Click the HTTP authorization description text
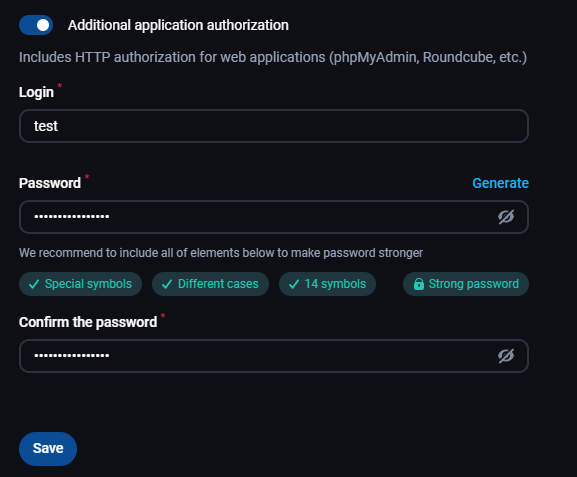The image size is (577, 477). click(x=273, y=57)
